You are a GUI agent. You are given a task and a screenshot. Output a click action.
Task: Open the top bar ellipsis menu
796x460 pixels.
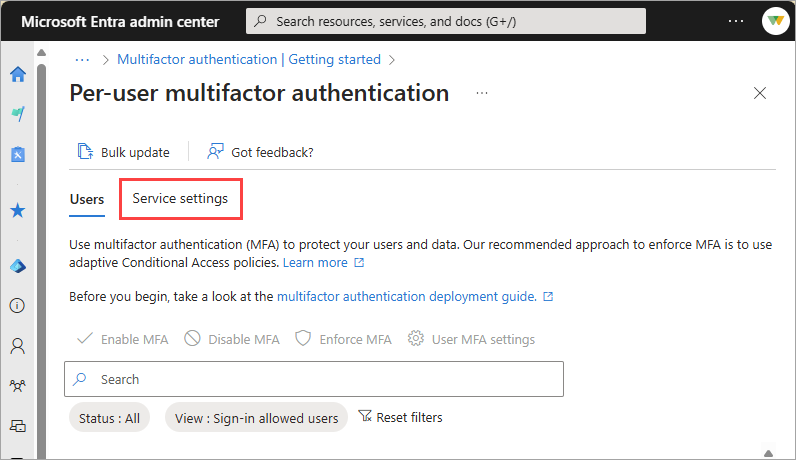click(736, 21)
